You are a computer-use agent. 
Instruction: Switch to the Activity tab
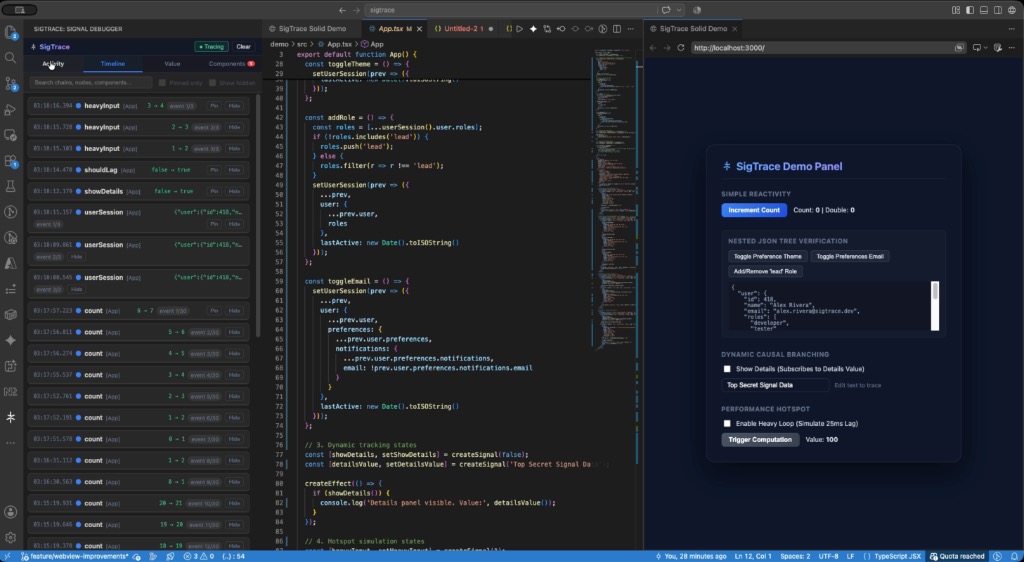54,64
